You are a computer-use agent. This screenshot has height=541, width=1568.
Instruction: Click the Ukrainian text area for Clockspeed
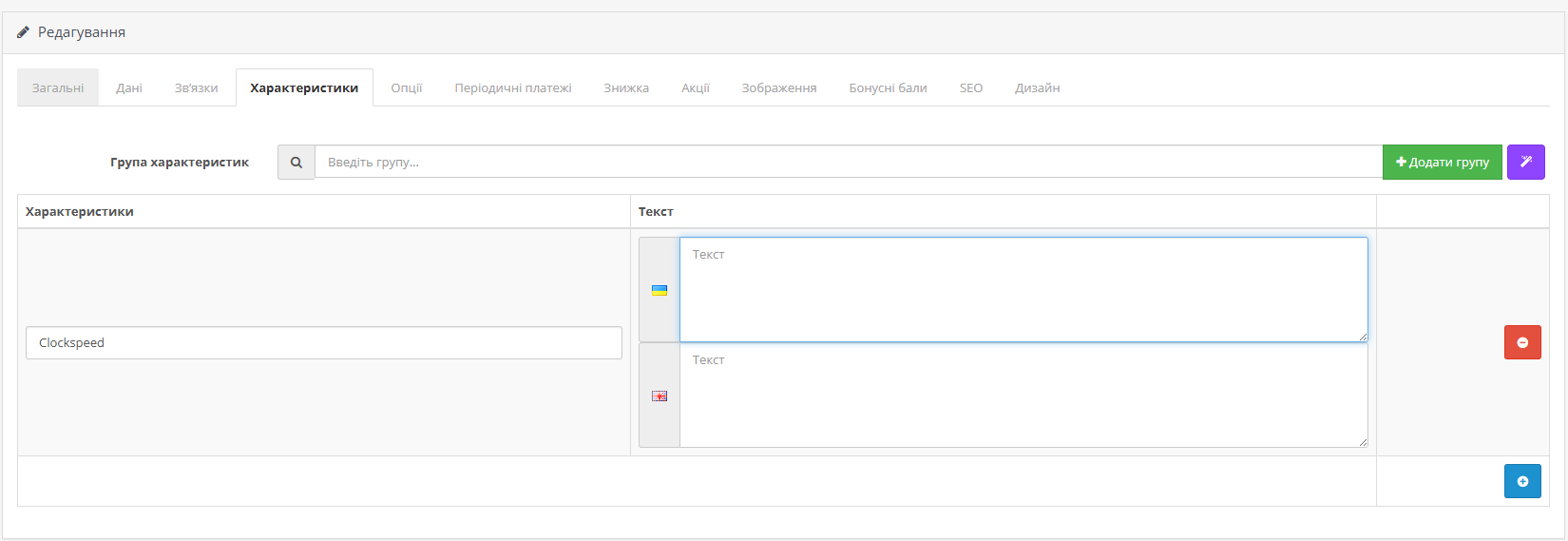tap(1023, 289)
